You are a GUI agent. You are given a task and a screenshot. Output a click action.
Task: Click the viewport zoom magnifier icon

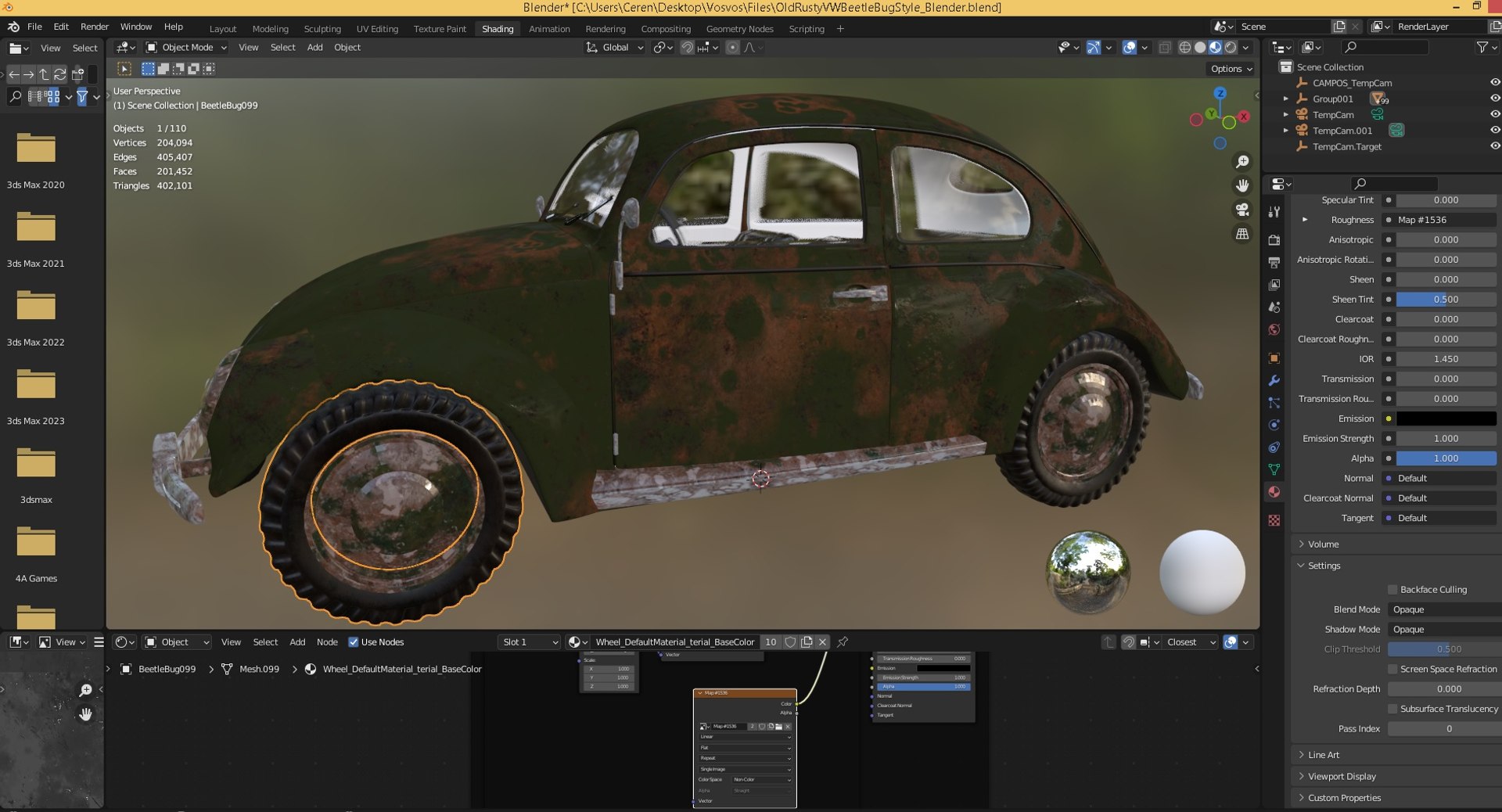tap(1241, 162)
